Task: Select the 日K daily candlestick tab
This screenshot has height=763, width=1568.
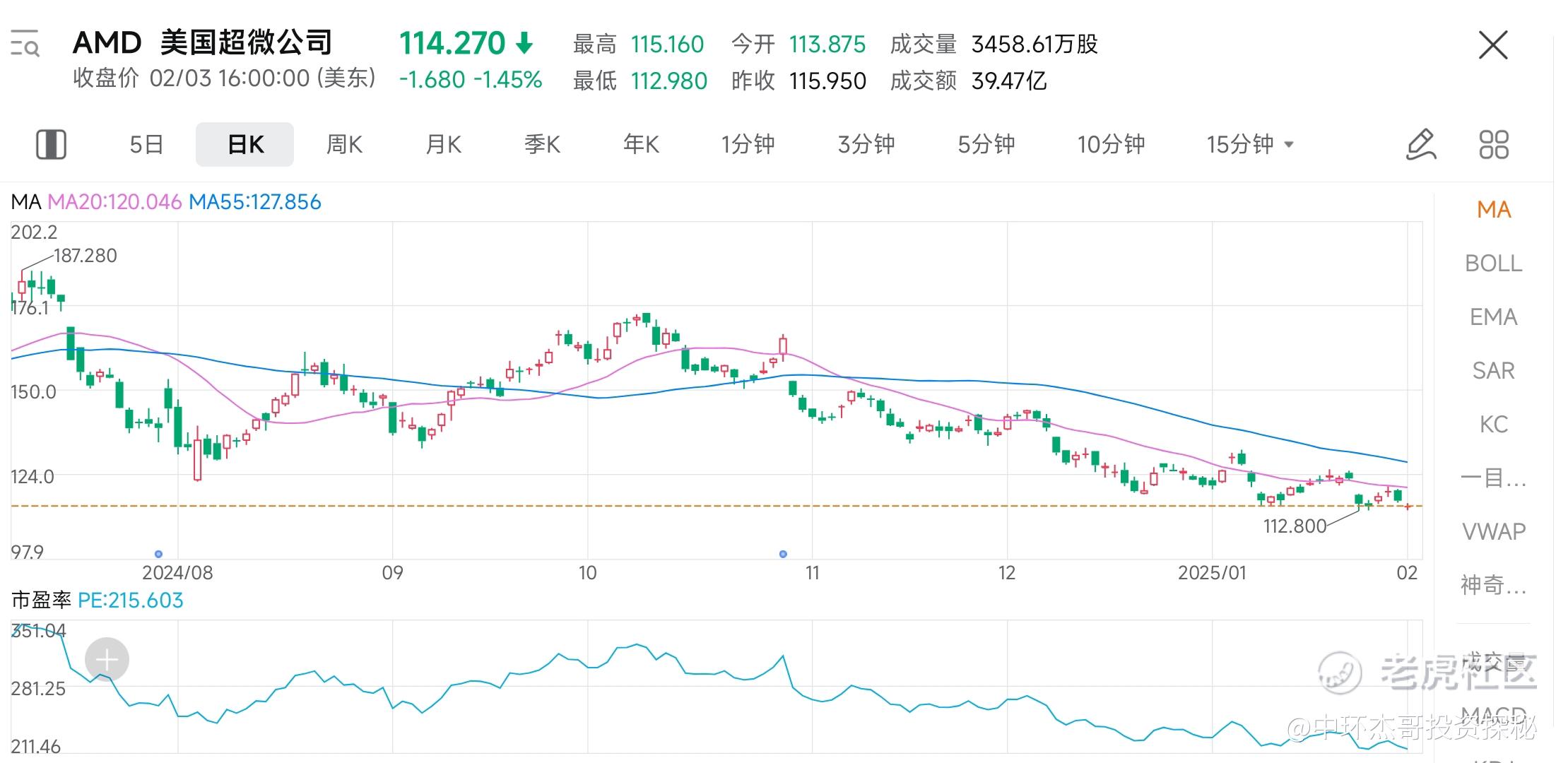Action: [x=245, y=144]
